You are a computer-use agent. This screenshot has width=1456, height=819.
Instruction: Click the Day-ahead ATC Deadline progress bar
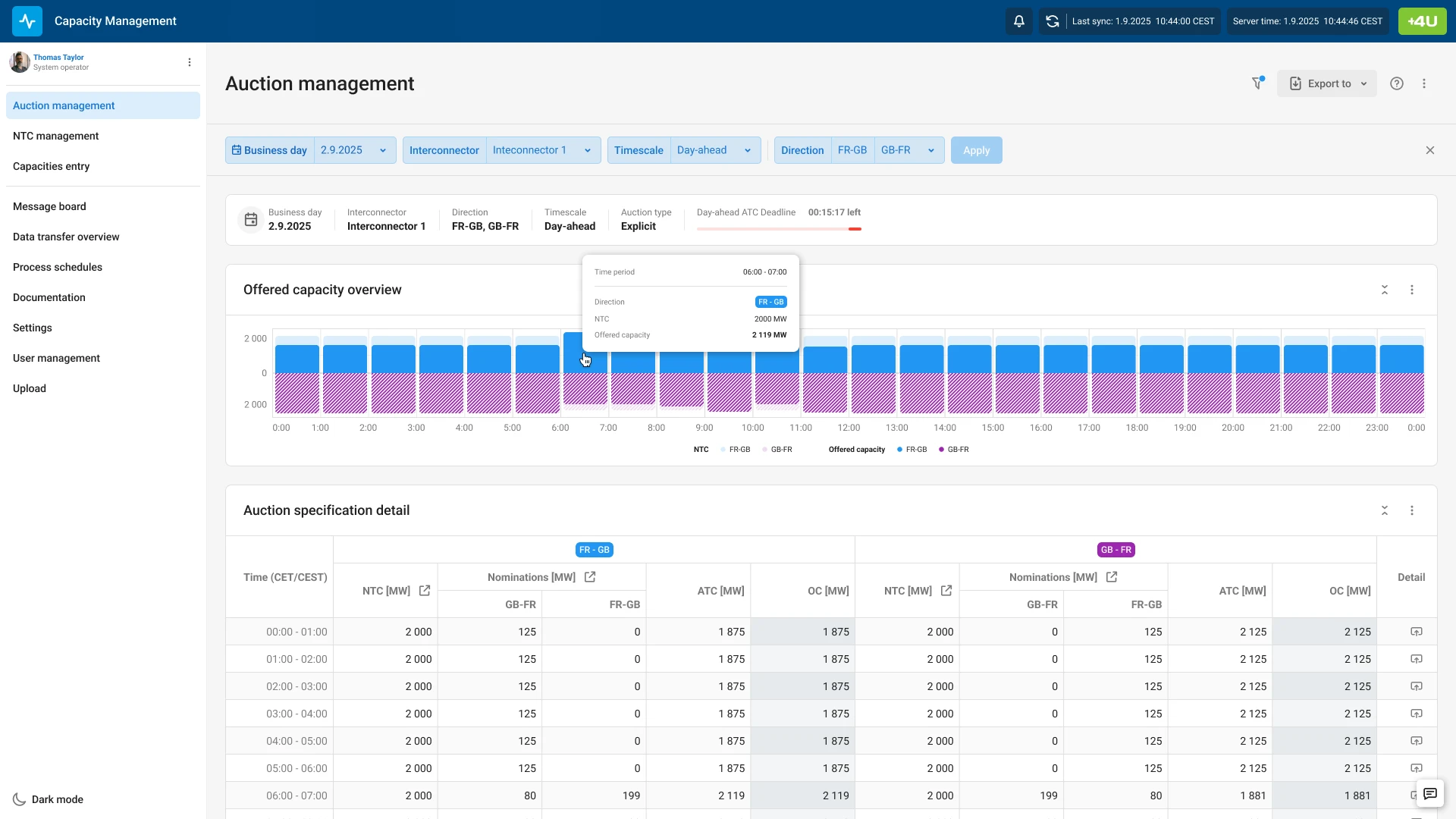[x=779, y=229]
